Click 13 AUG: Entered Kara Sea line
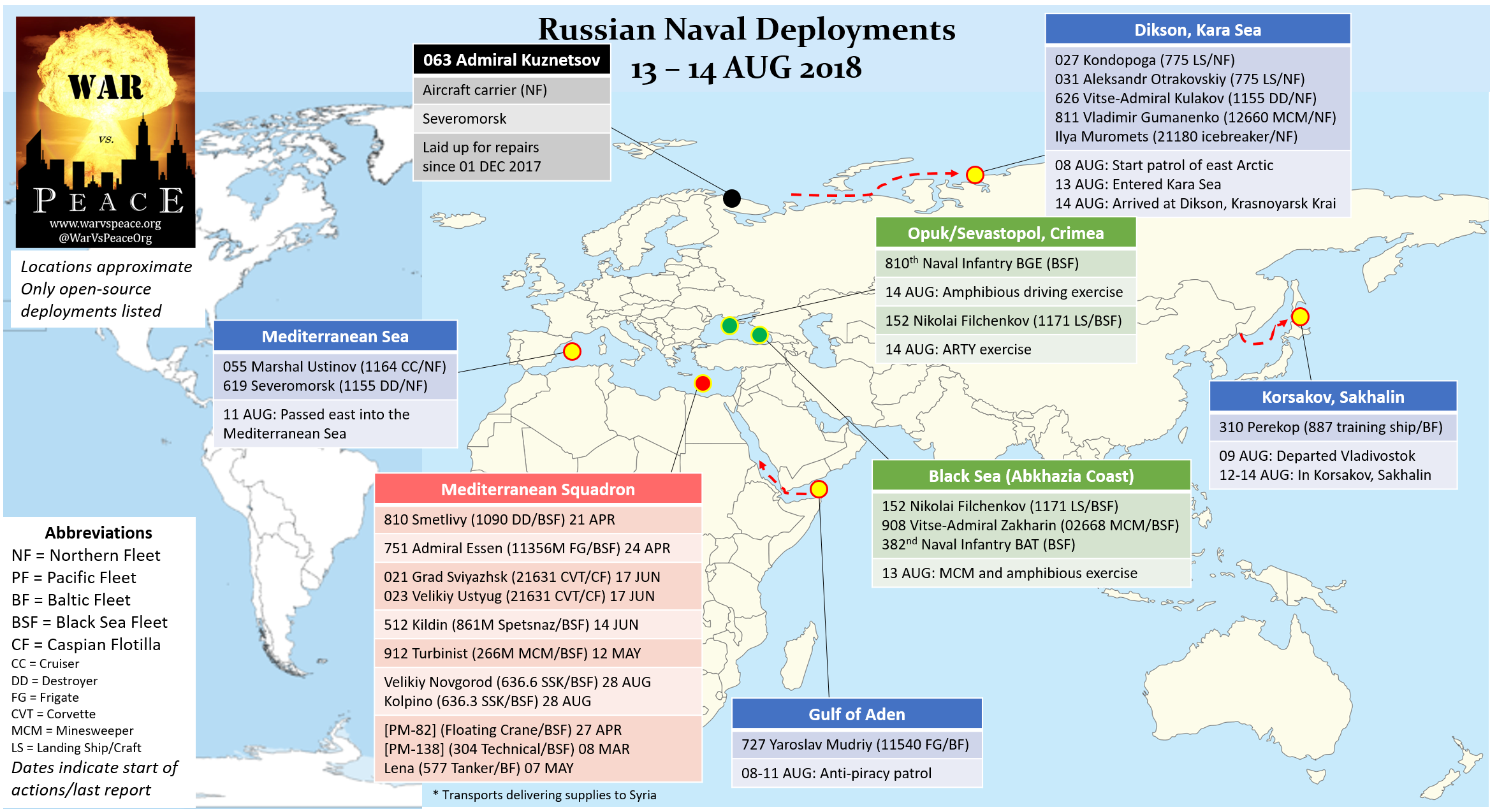 click(x=1137, y=184)
